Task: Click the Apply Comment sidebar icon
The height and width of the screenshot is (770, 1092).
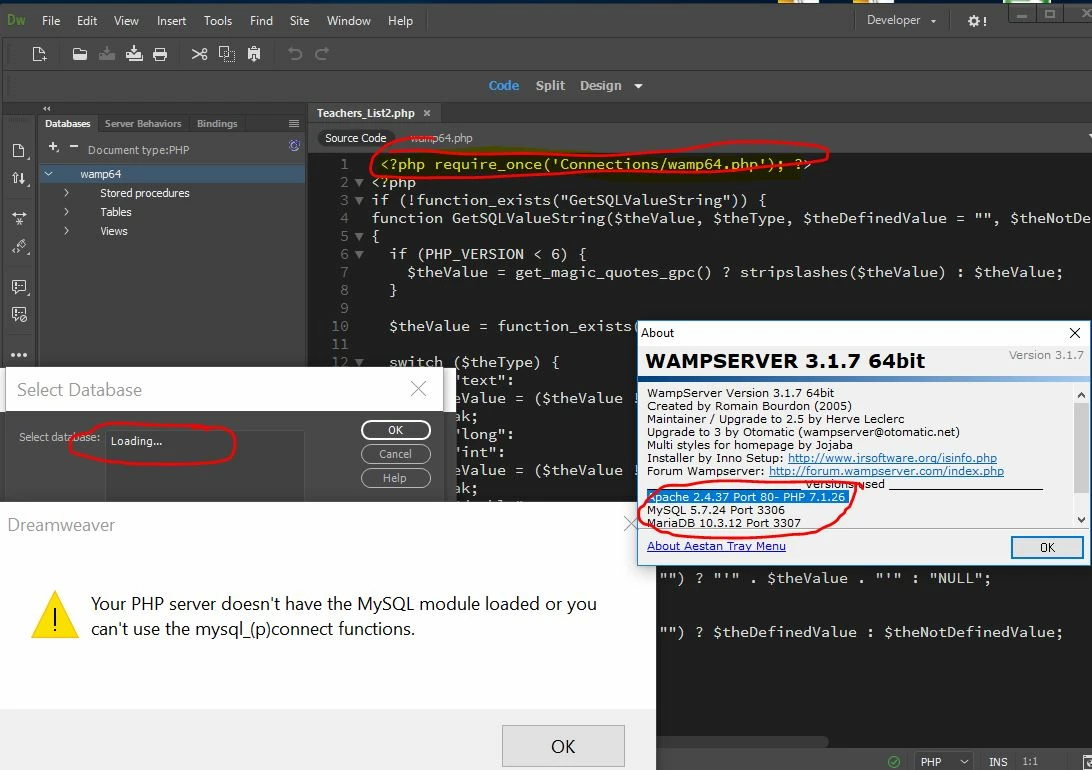Action: click(x=19, y=287)
